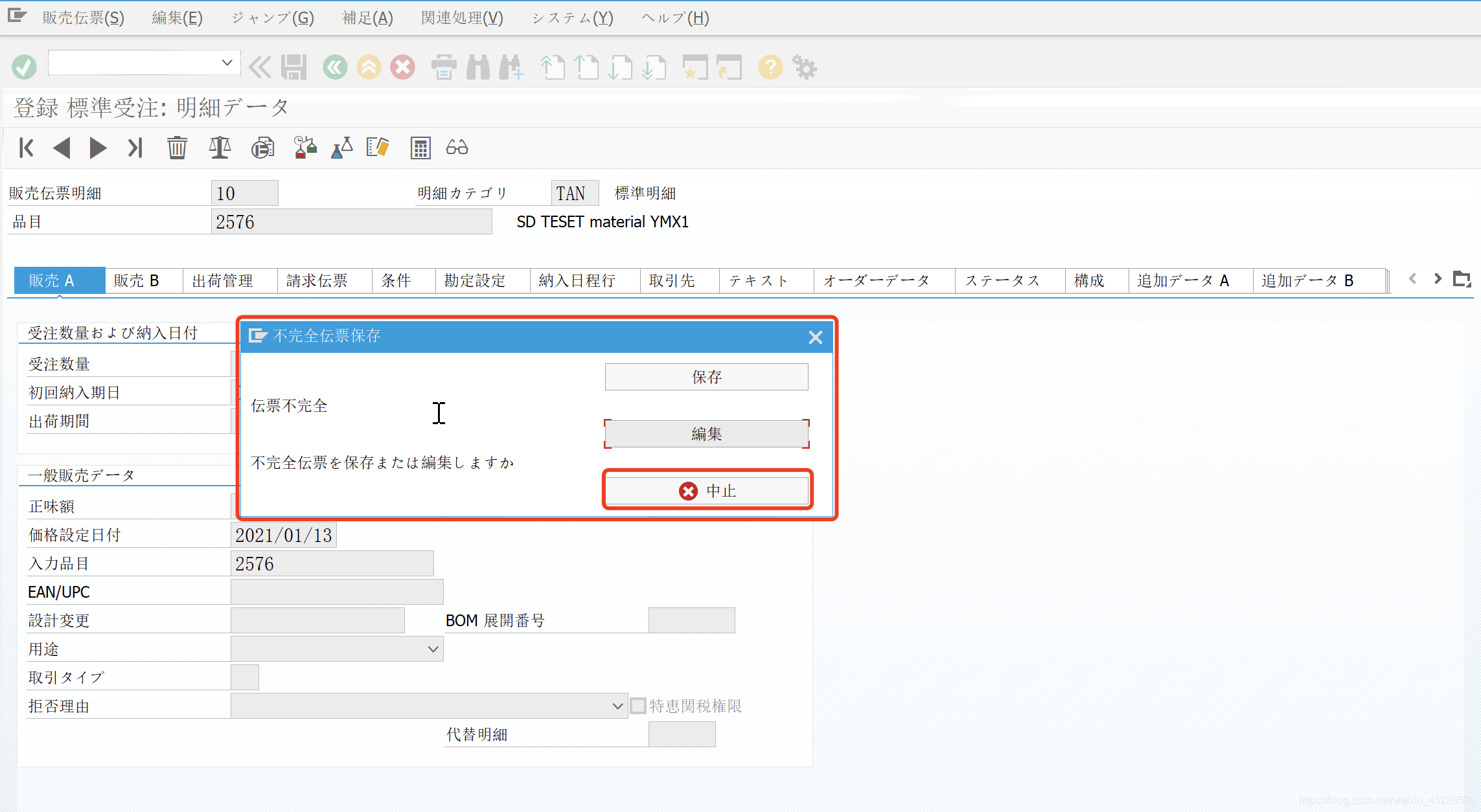Expand the 用途 dropdown
Image resolution: width=1481 pixels, height=812 pixels.
click(x=433, y=649)
